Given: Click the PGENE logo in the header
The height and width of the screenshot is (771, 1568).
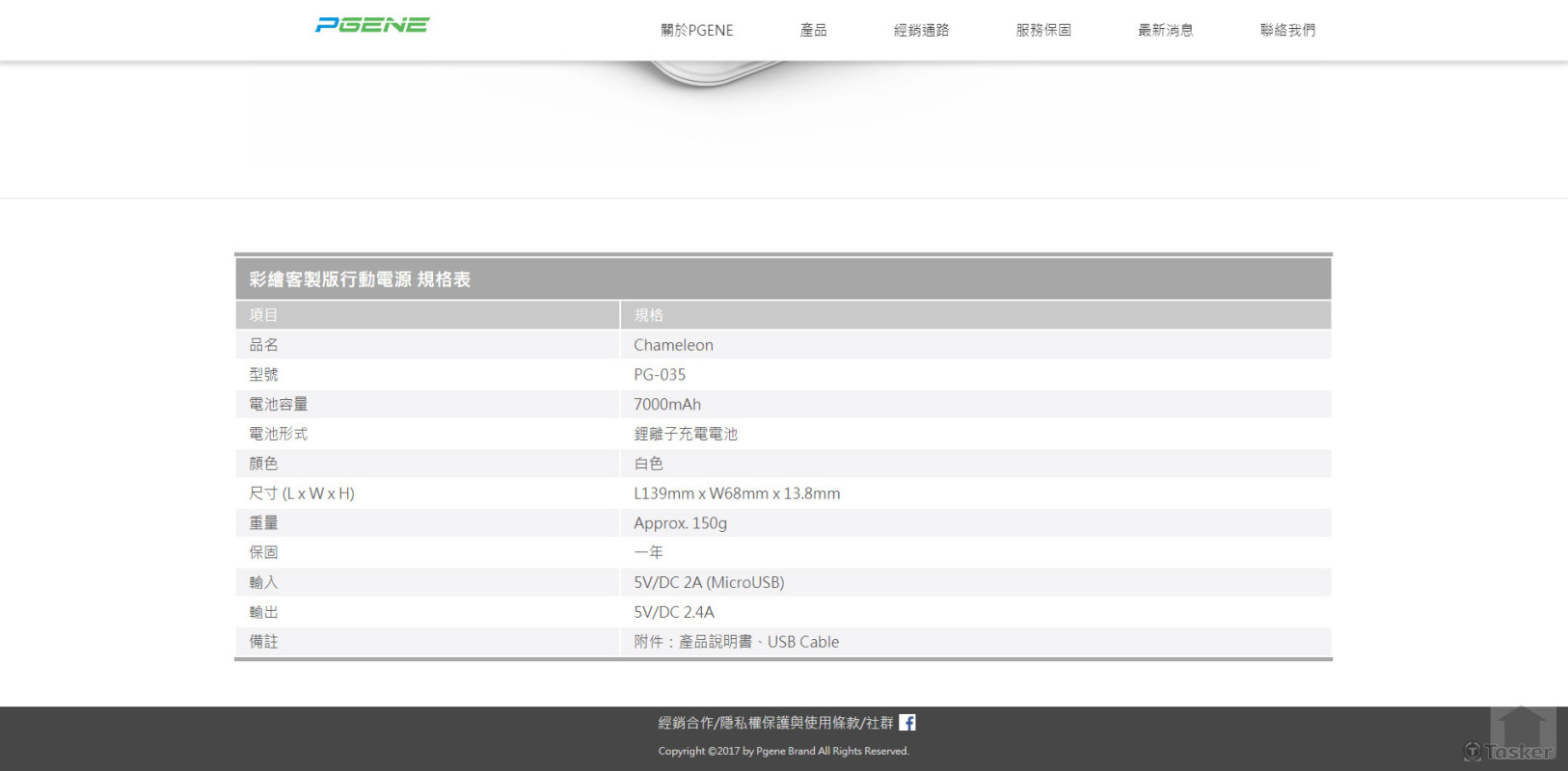Looking at the screenshot, I should pos(372,25).
